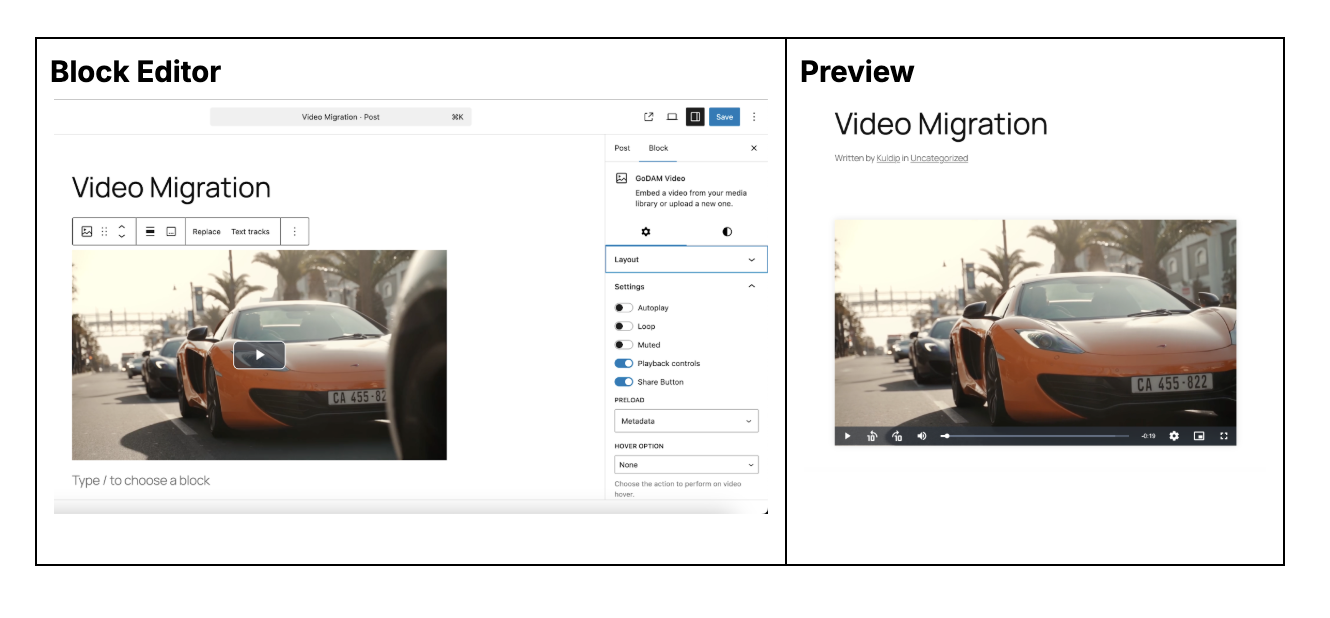
Task: Click the Replace button in block toolbar
Action: tap(206, 231)
